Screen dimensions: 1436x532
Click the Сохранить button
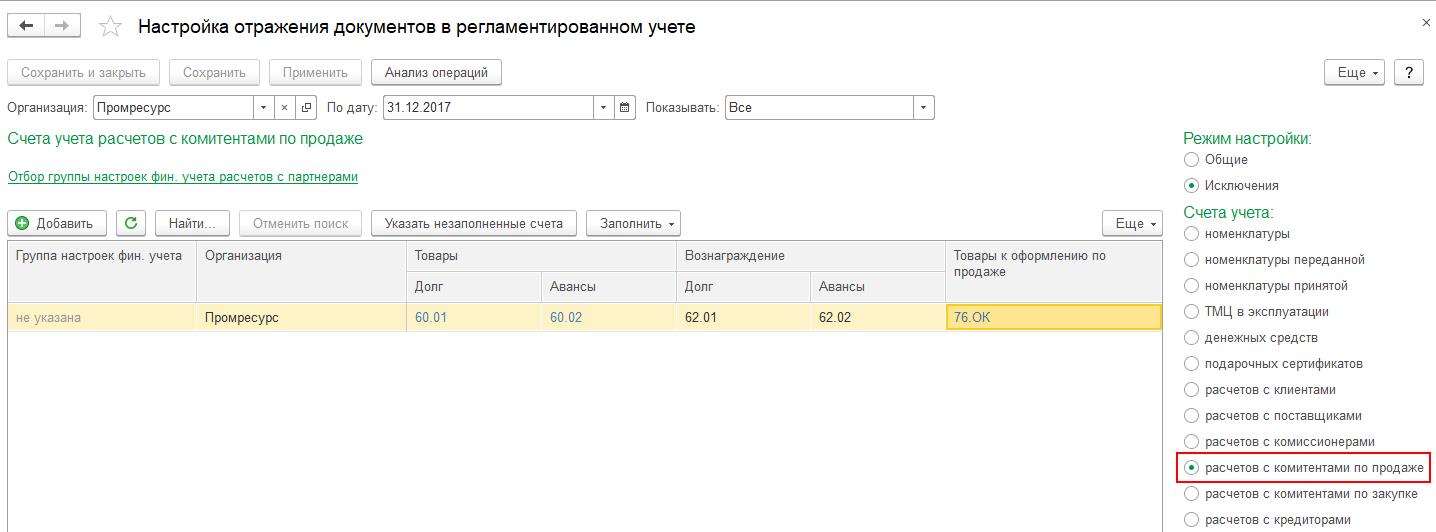214,72
